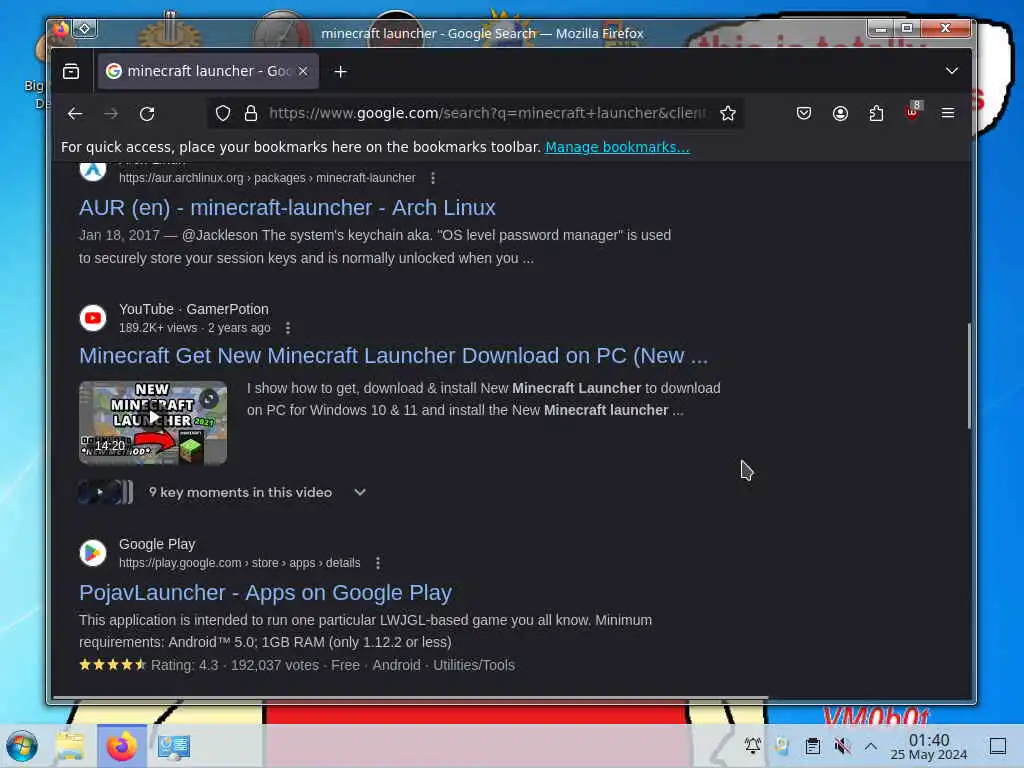Image resolution: width=1024 pixels, height=768 pixels.
Task: Open the clock showing 01:40
Action: 929,746
